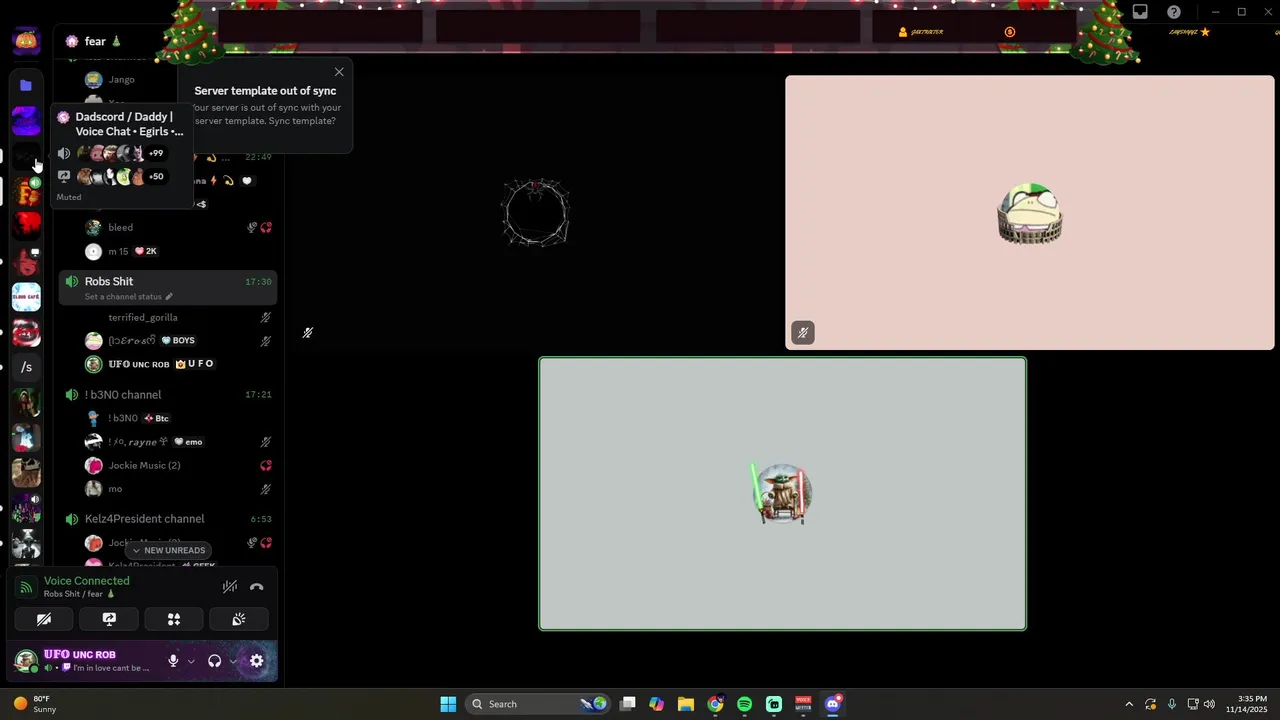Open Spotify from taskbar
Viewport: 1280px width, 720px height.
tap(744, 704)
